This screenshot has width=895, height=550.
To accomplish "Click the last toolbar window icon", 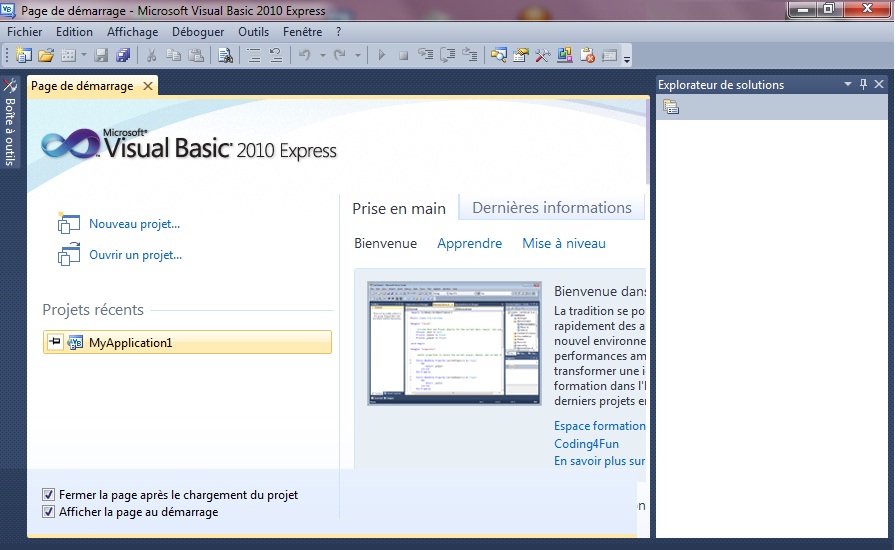I will (x=610, y=55).
